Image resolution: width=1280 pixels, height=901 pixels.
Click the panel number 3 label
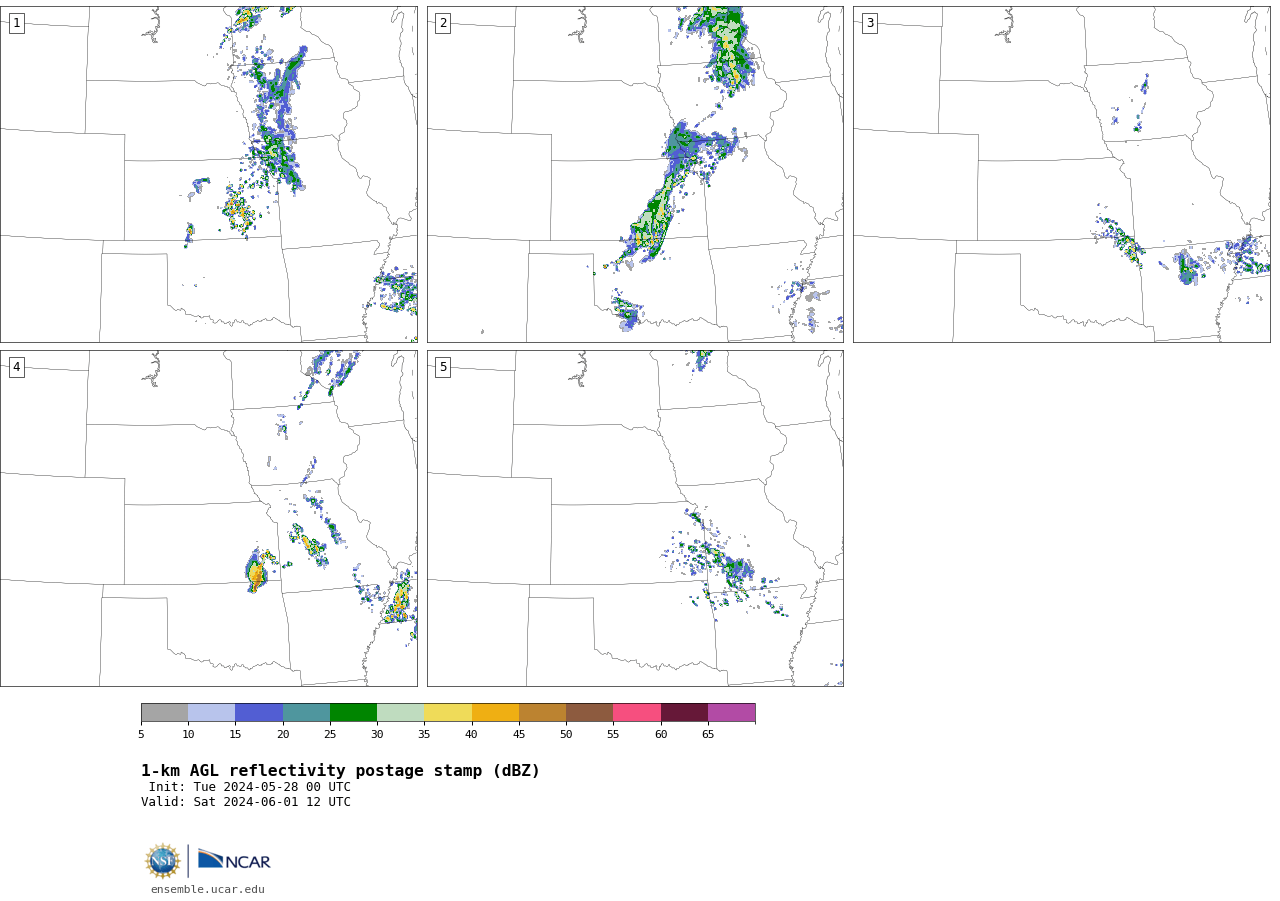869,23
